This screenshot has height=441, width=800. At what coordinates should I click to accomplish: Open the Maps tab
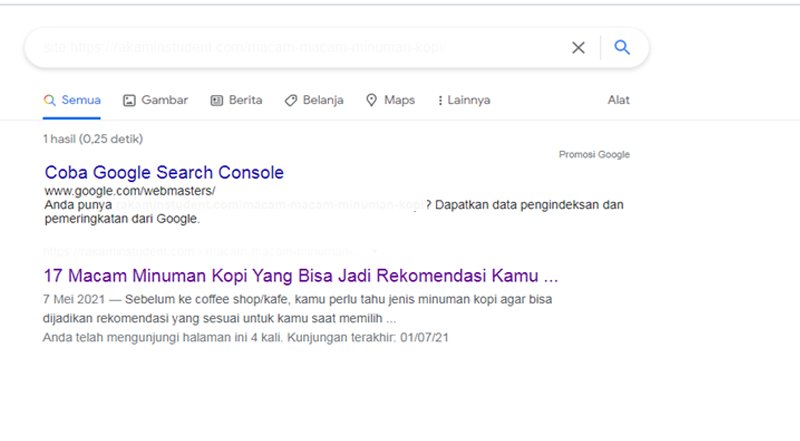[x=391, y=100]
